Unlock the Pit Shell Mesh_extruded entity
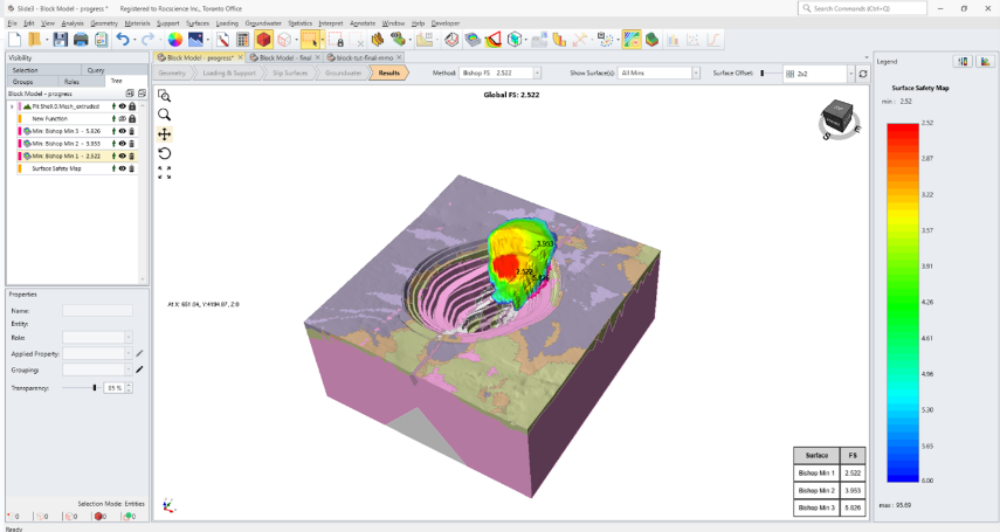Screen dimensions: 1000x532 pyautogui.click(x=132, y=107)
